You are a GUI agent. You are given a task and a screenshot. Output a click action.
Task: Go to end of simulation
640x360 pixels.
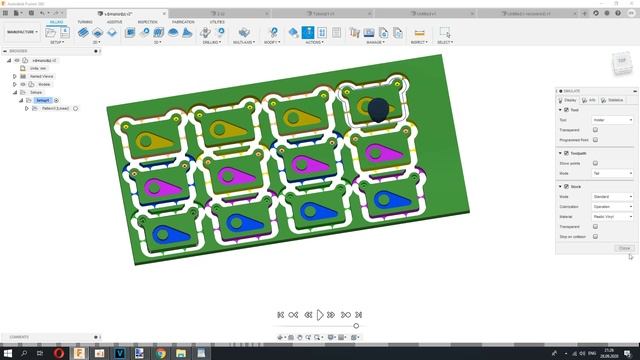coord(358,315)
